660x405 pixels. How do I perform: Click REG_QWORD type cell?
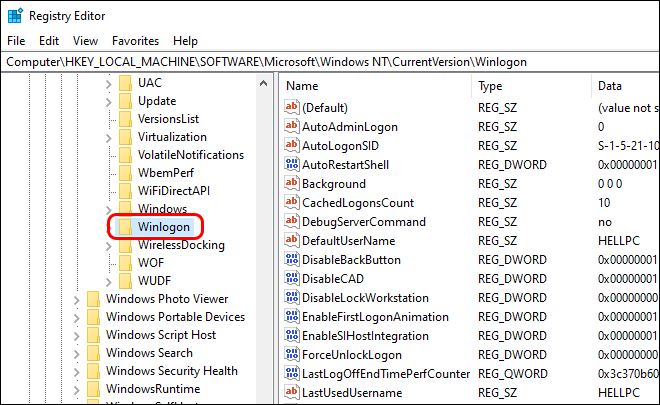pyautogui.click(x=513, y=374)
